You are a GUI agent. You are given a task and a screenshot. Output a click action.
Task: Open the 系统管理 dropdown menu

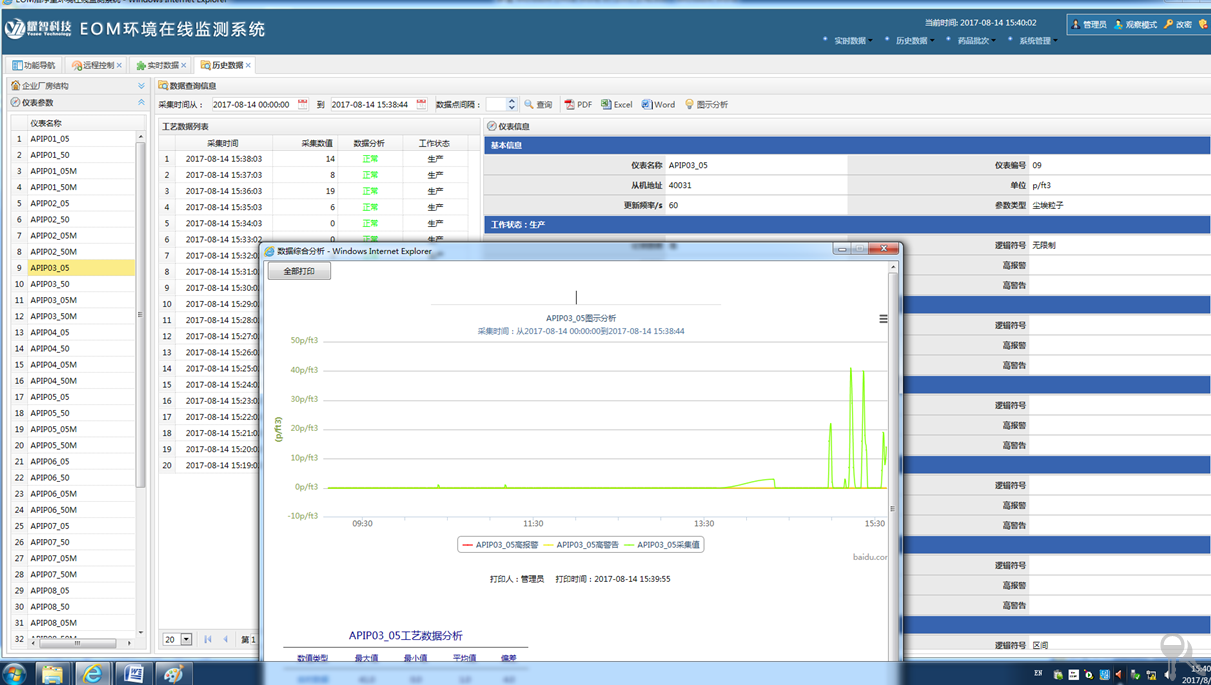[x=1036, y=41]
